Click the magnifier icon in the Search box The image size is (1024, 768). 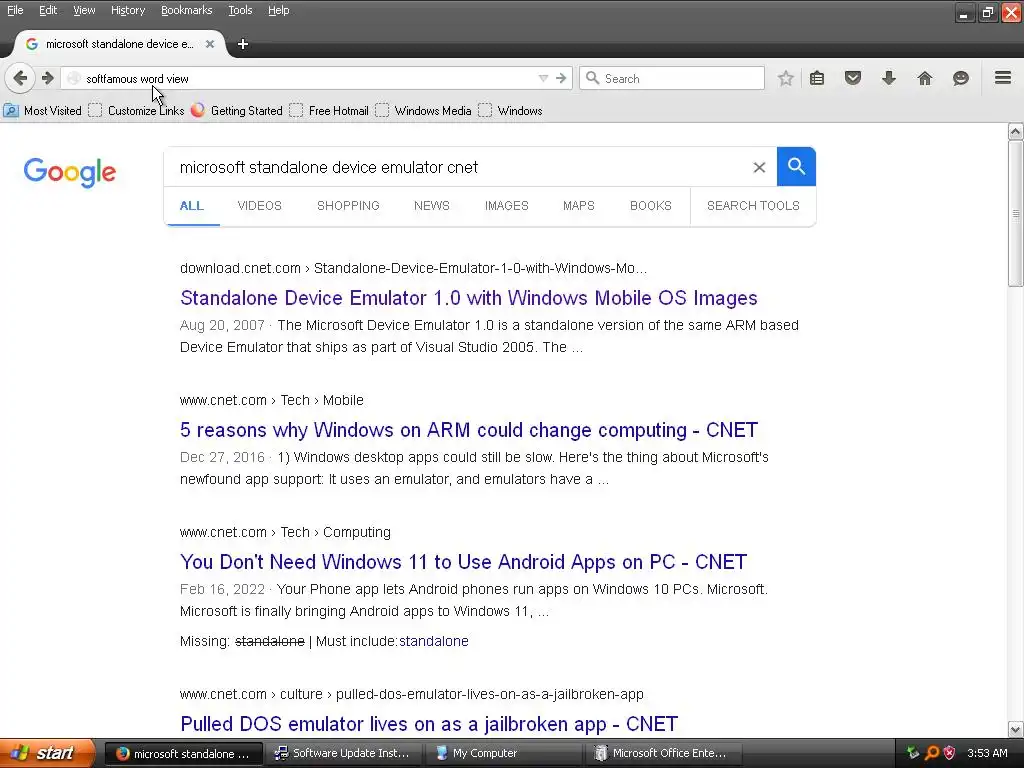pos(592,78)
